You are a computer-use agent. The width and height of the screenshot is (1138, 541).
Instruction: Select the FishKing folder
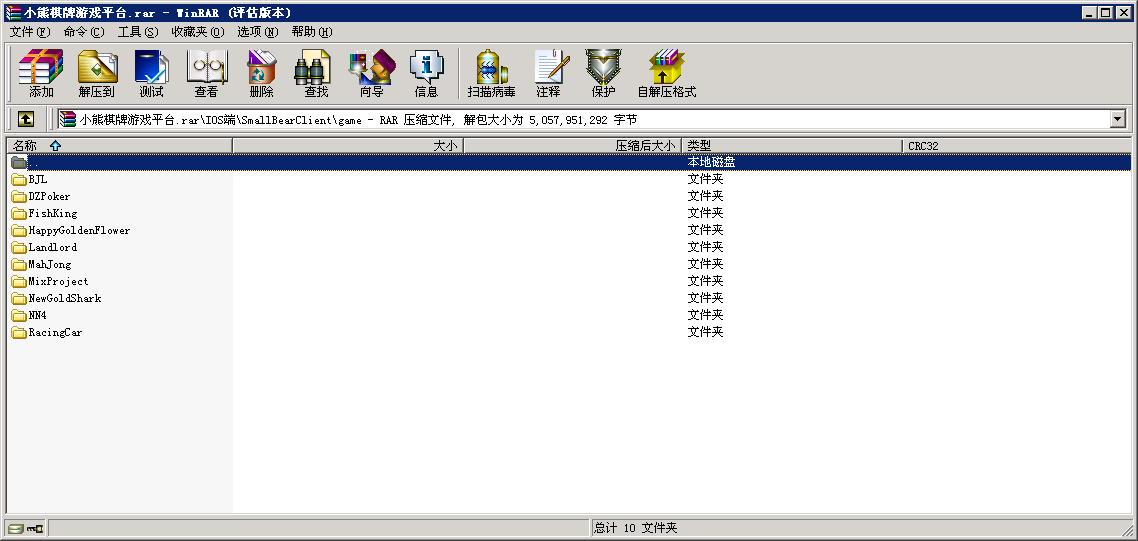click(x=52, y=213)
